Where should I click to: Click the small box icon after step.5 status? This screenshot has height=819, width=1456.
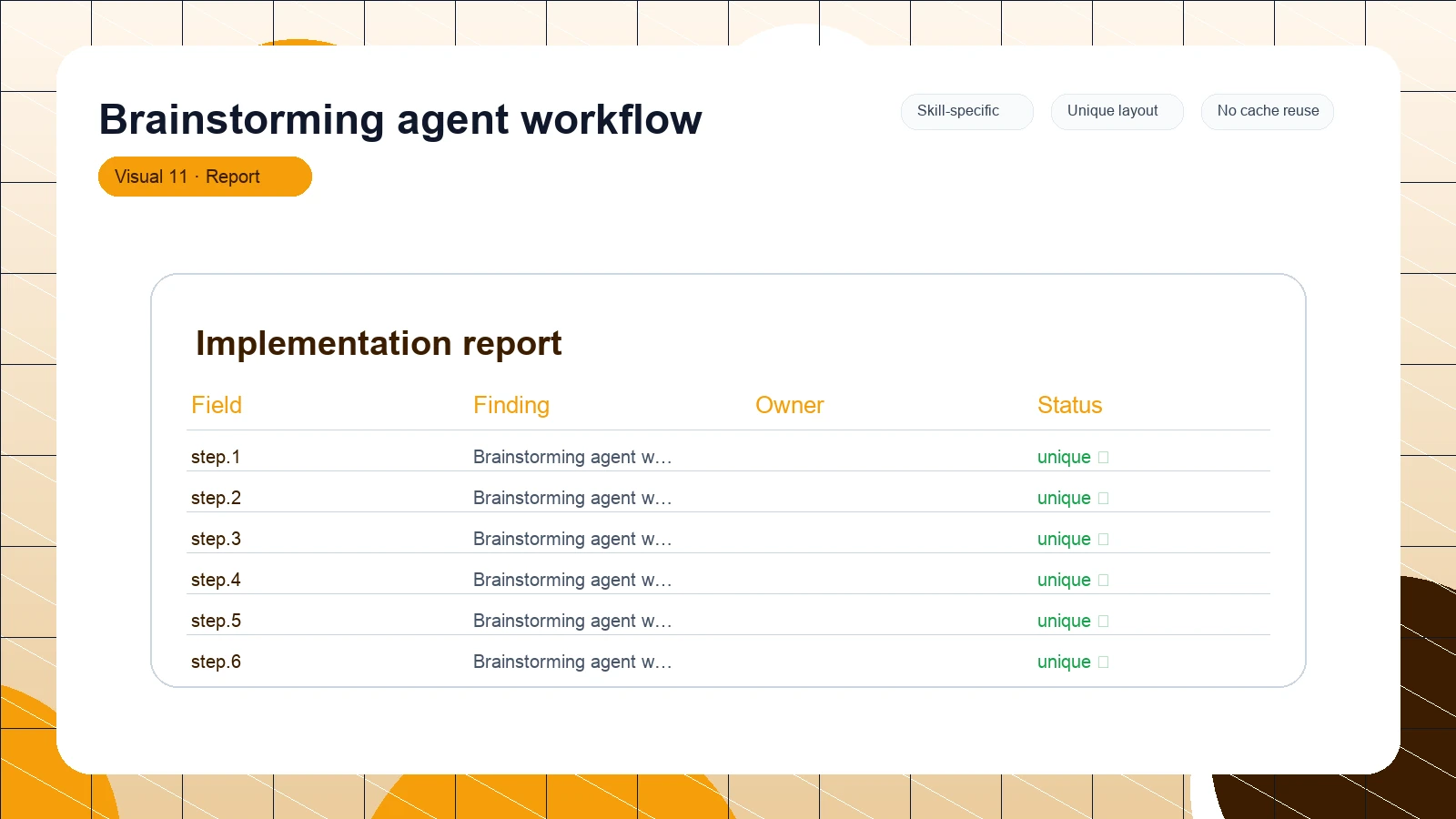click(x=1104, y=622)
